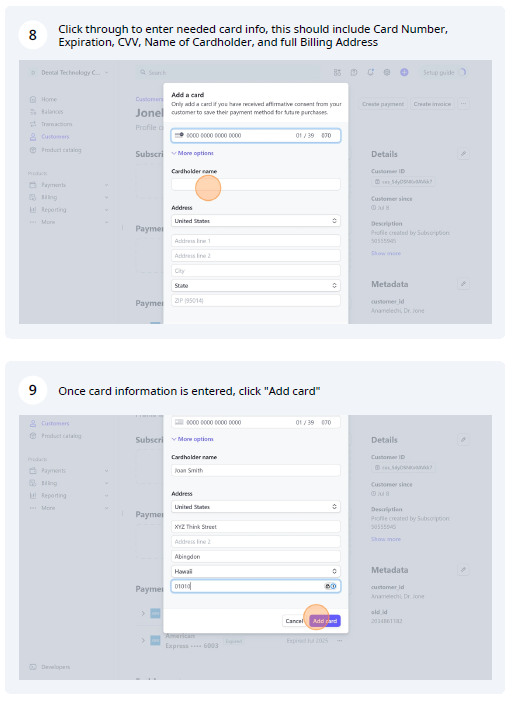Click the Home icon in sidebar
Image resolution: width=512 pixels, height=704 pixels.
(x=33, y=99)
